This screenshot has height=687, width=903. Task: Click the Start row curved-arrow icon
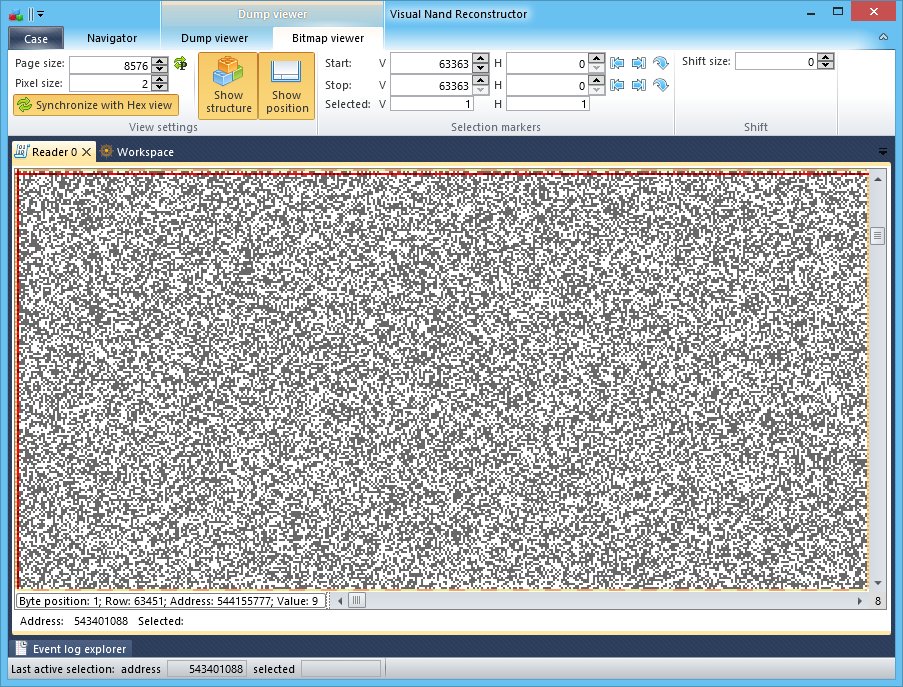pos(661,63)
